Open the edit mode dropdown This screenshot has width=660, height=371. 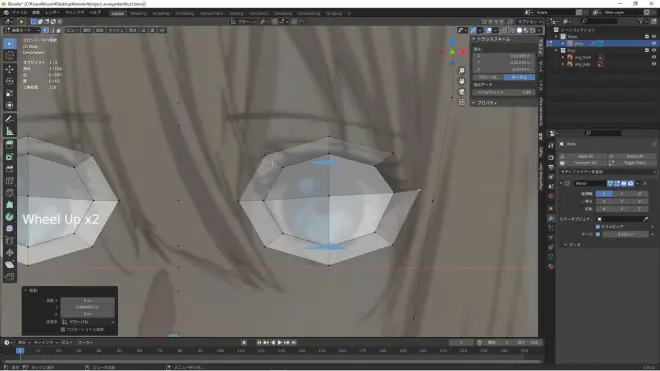[21, 30]
